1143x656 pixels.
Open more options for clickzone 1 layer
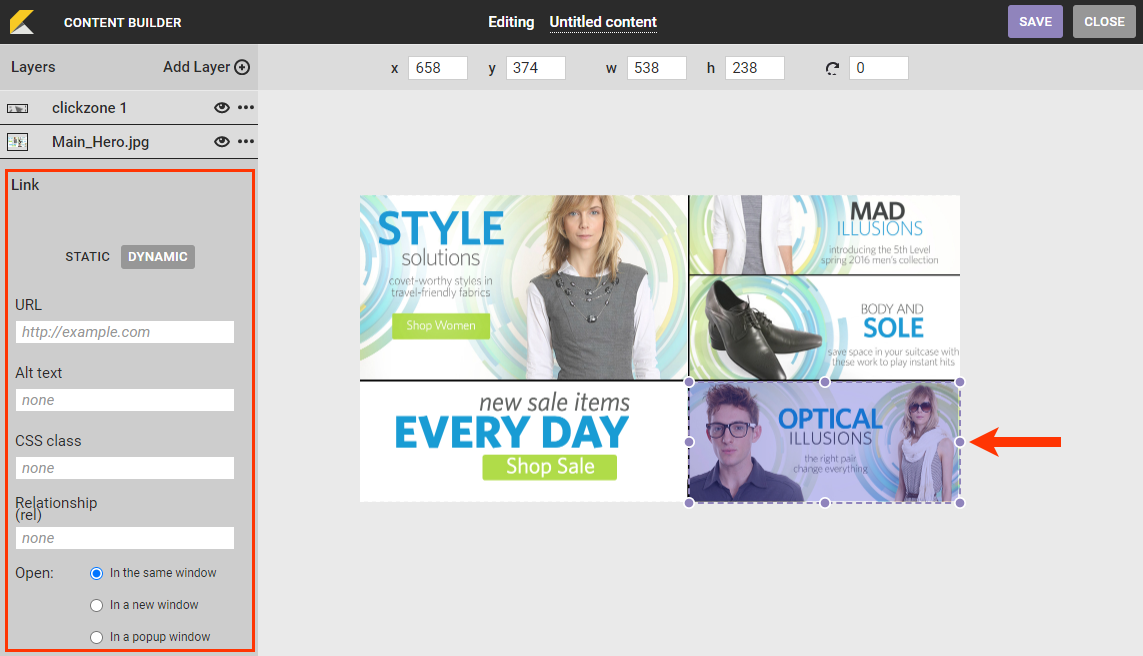click(x=246, y=108)
